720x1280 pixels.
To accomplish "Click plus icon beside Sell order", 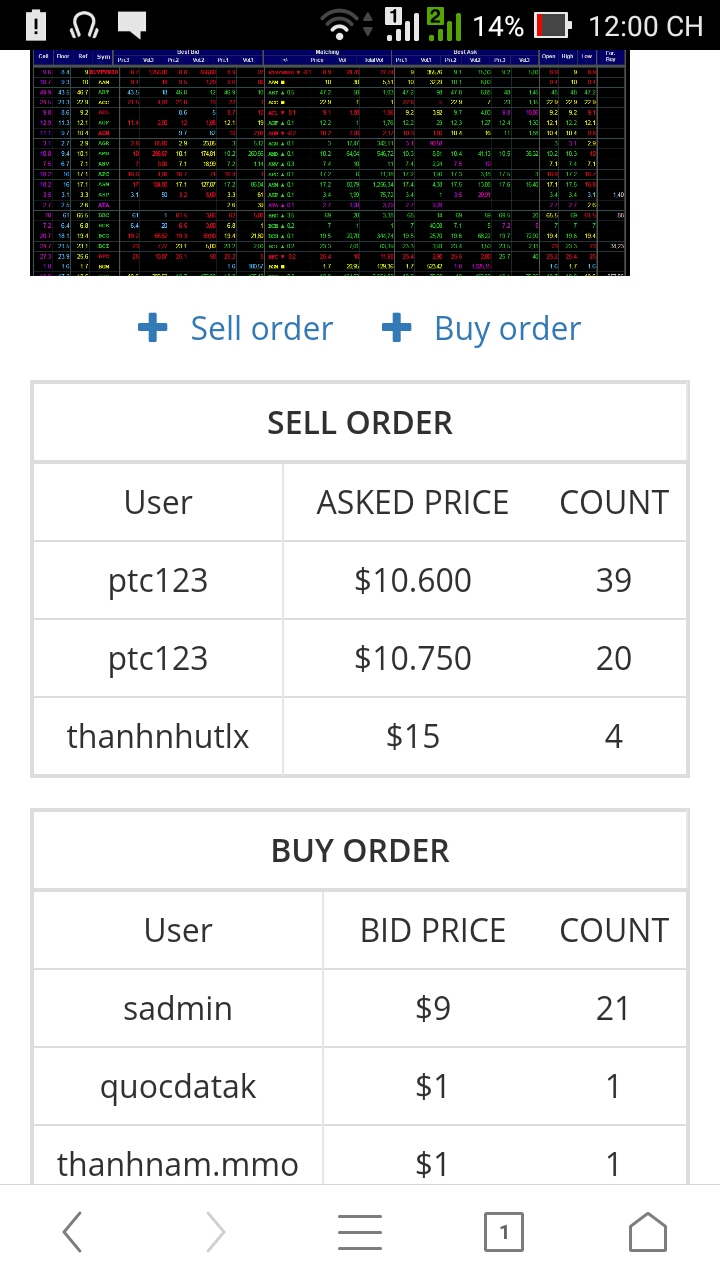I will coord(153,328).
